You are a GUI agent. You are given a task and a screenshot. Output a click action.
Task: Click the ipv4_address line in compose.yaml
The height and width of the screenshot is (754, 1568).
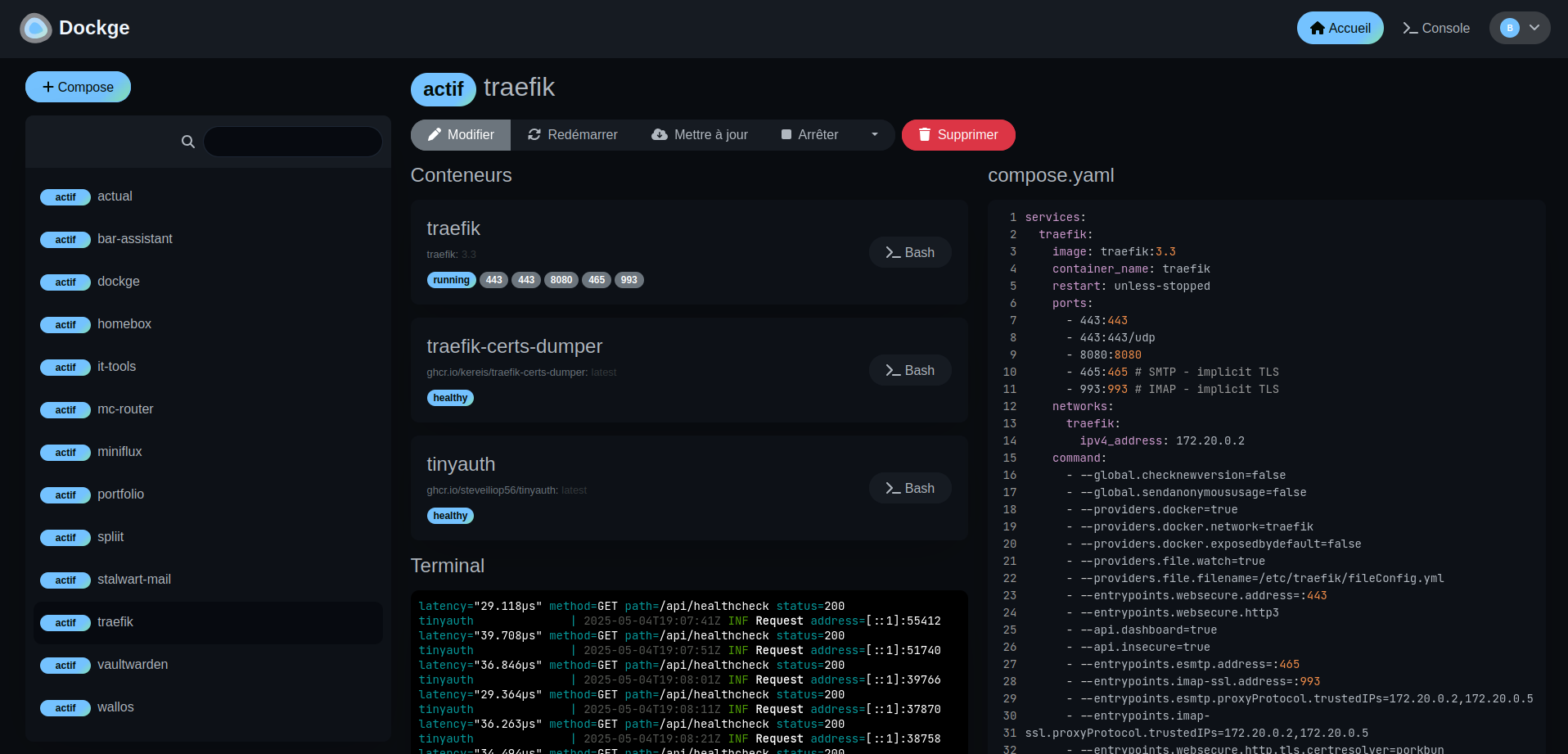[x=1162, y=440]
